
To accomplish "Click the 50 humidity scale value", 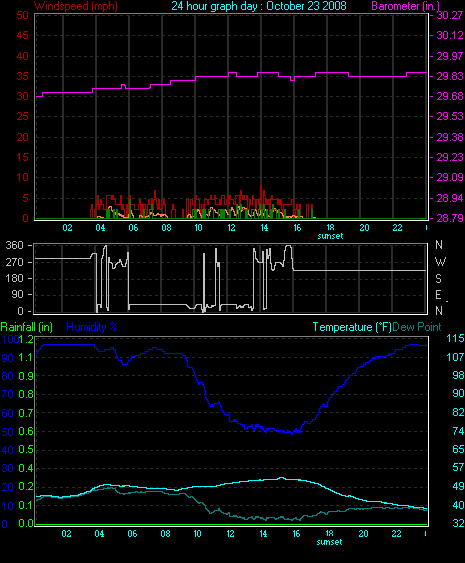I will point(8,432).
